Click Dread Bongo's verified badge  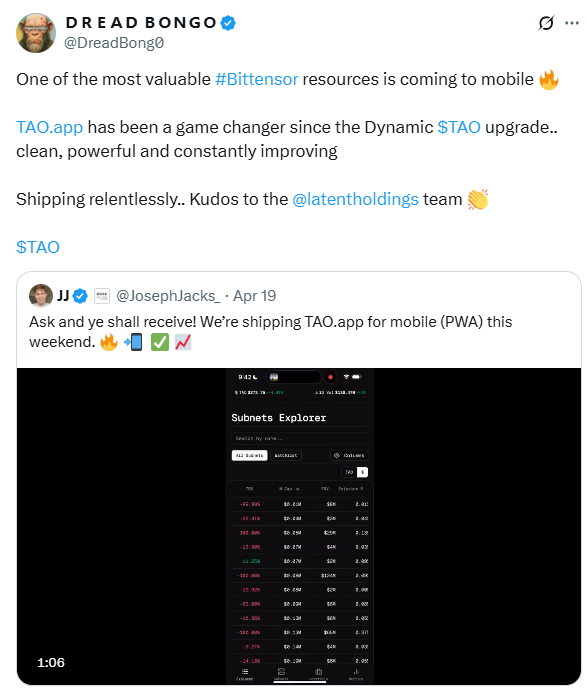click(x=228, y=22)
